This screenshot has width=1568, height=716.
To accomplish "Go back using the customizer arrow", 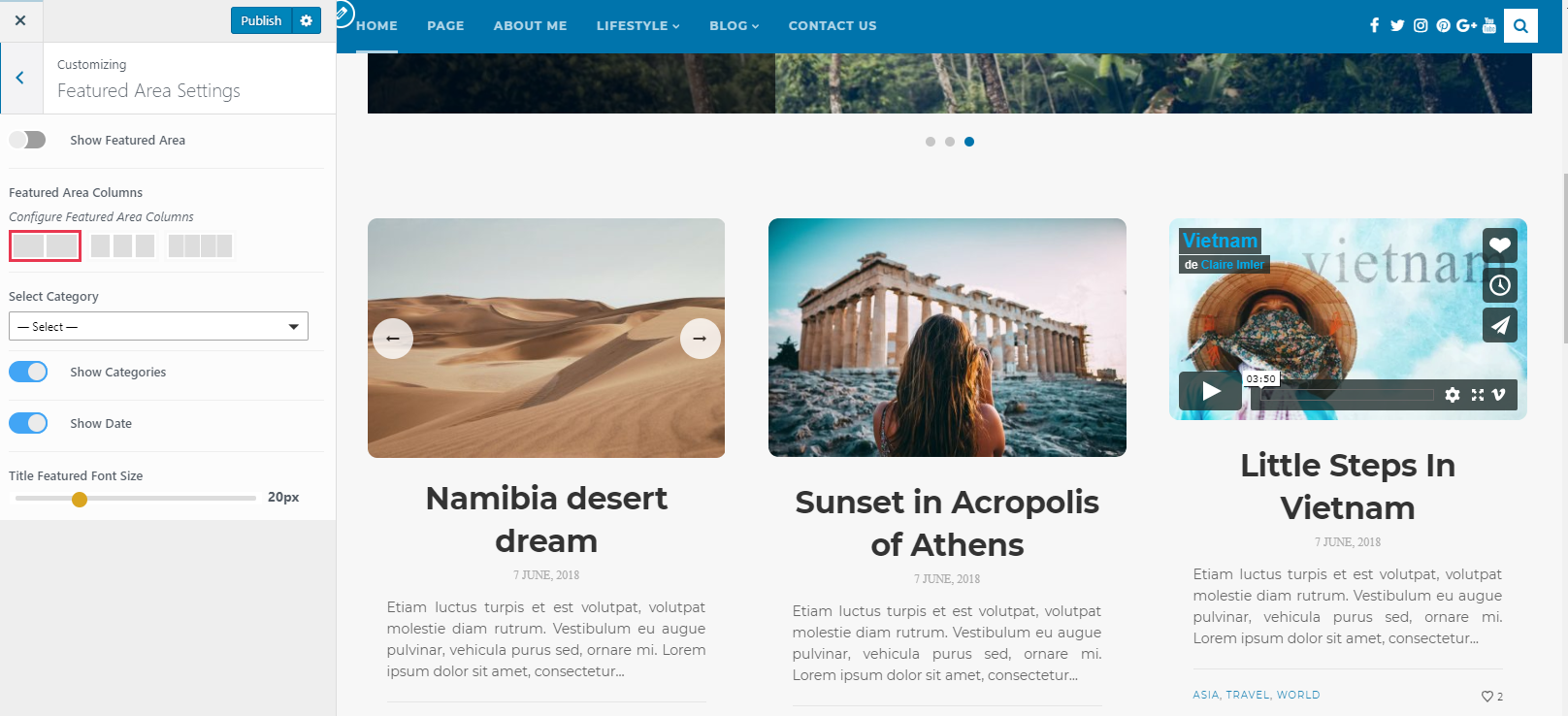I will coord(20,78).
